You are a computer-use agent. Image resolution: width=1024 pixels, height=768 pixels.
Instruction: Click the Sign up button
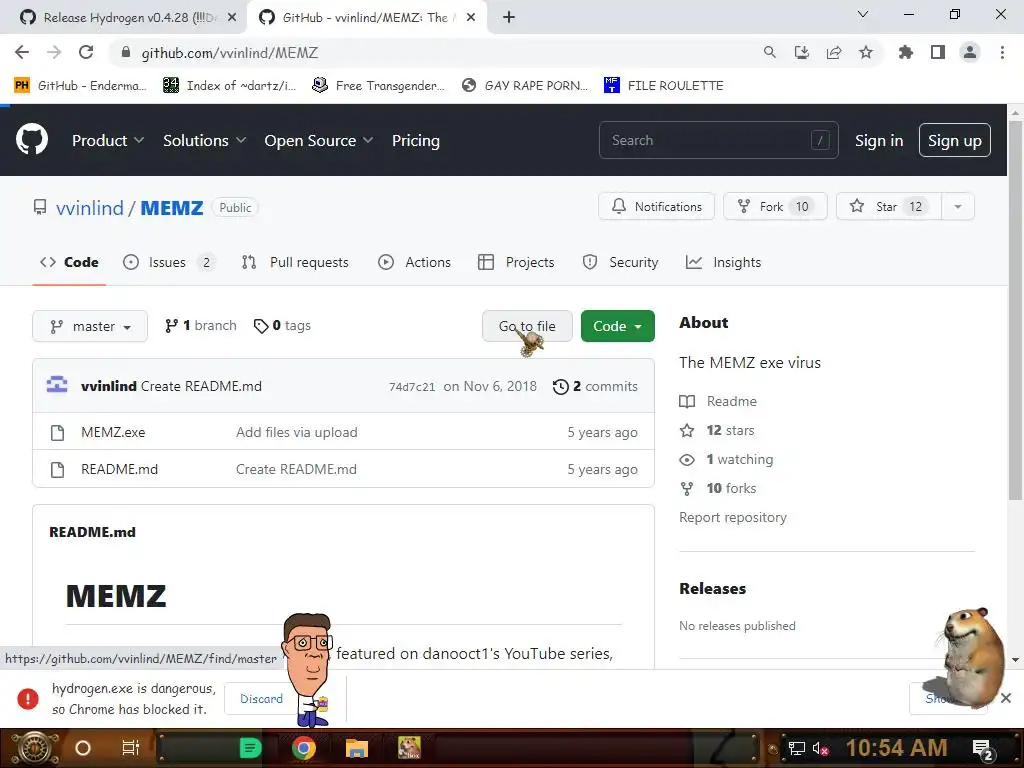point(955,140)
